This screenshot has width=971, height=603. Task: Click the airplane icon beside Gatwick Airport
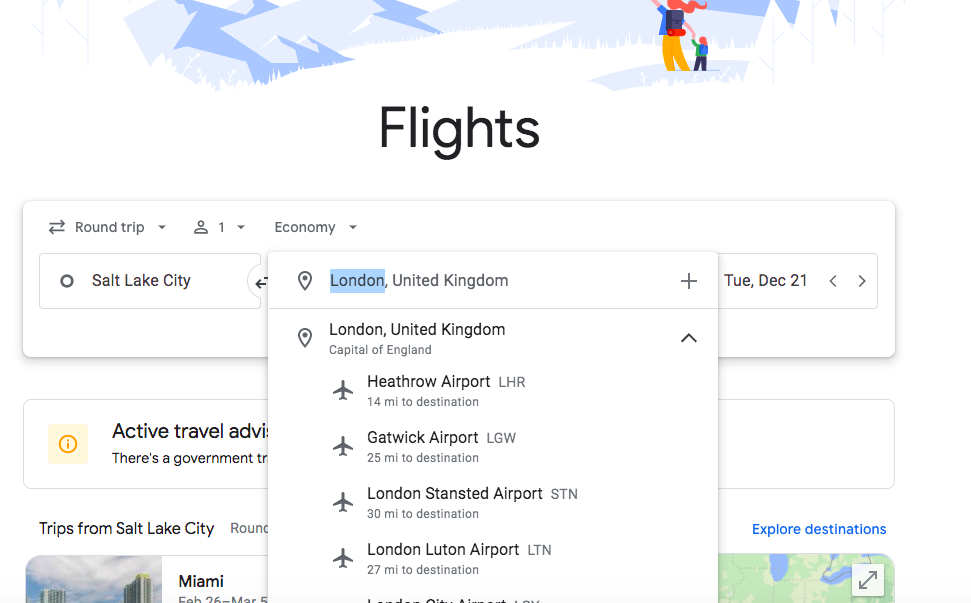343,446
